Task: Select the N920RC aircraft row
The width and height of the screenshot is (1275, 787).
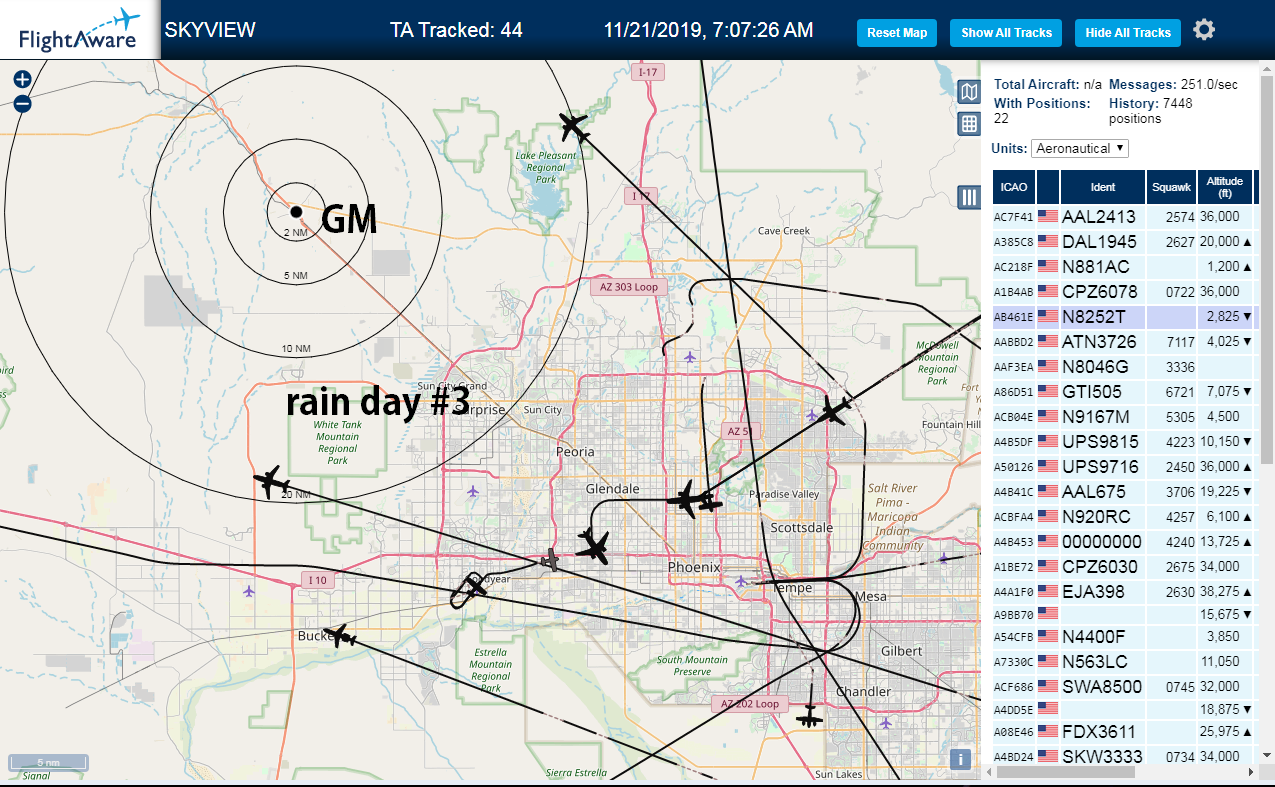Action: click(1124, 516)
